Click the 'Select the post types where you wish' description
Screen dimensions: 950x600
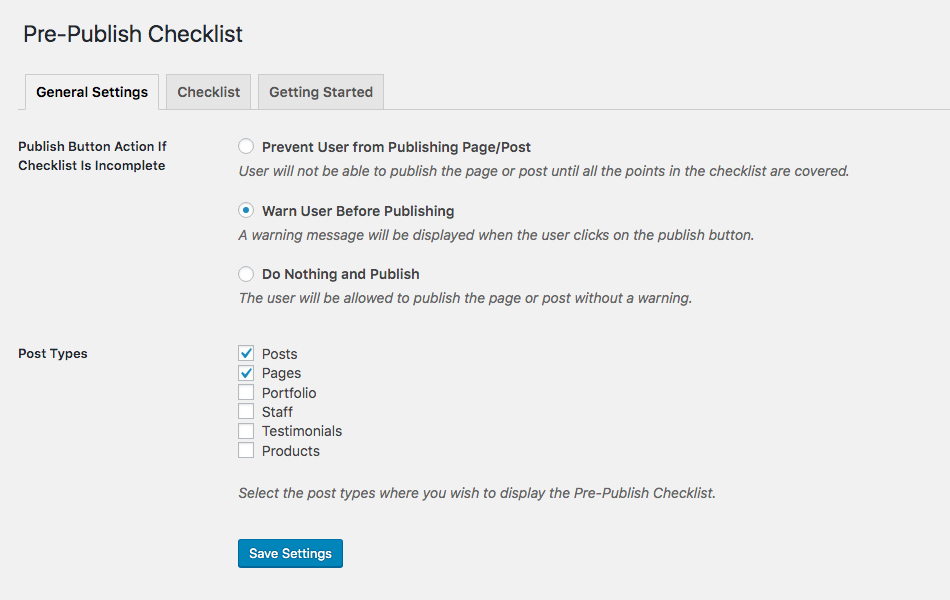point(477,493)
